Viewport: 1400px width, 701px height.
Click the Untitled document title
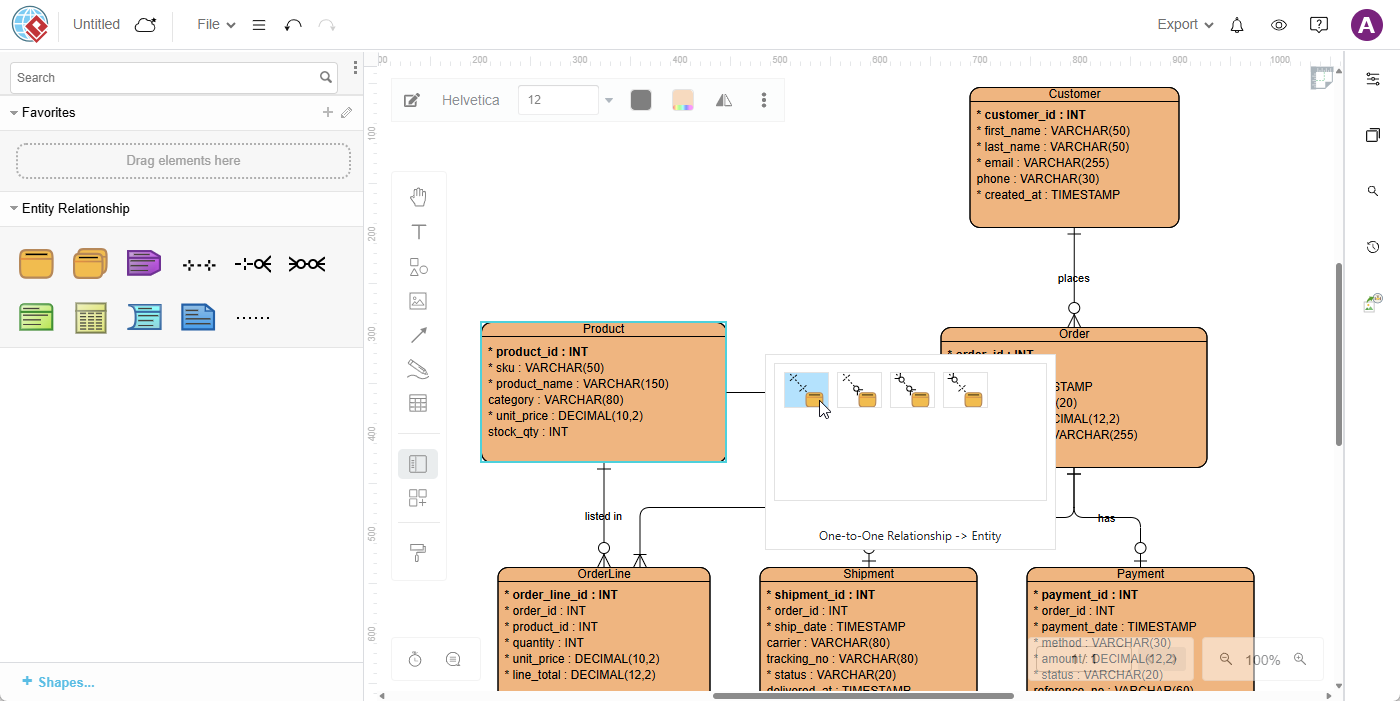(x=96, y=25)
